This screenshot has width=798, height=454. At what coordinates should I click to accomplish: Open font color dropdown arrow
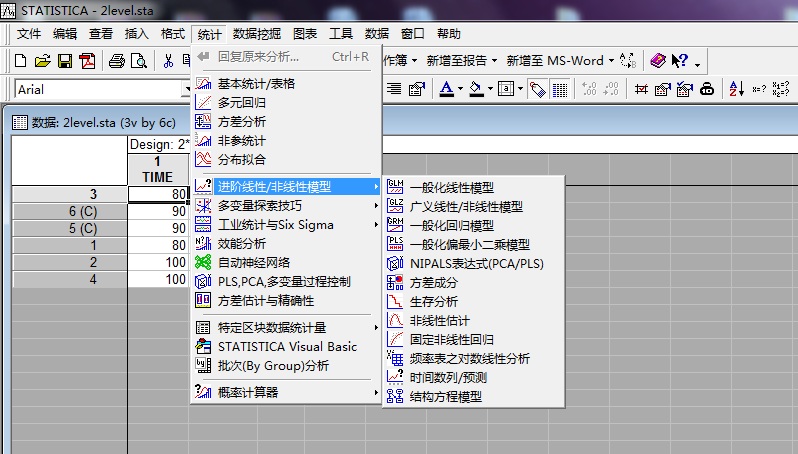point(460,89)
